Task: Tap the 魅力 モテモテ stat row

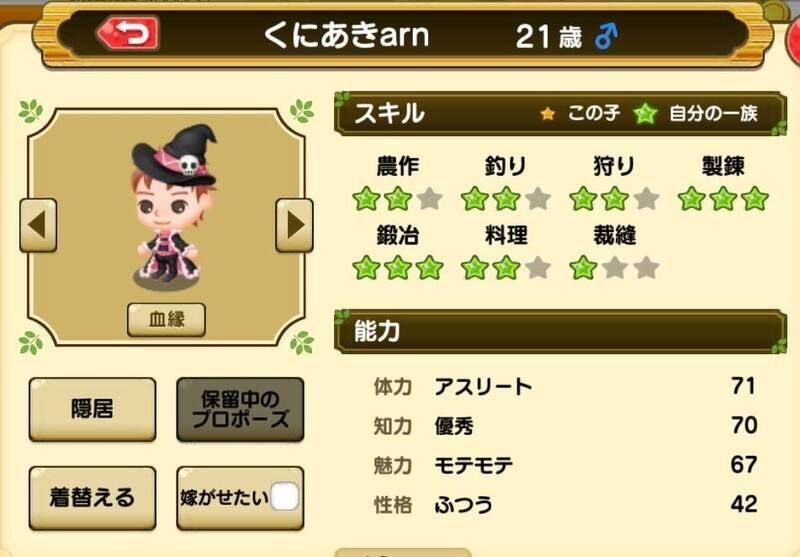Action: coord(564,465)
